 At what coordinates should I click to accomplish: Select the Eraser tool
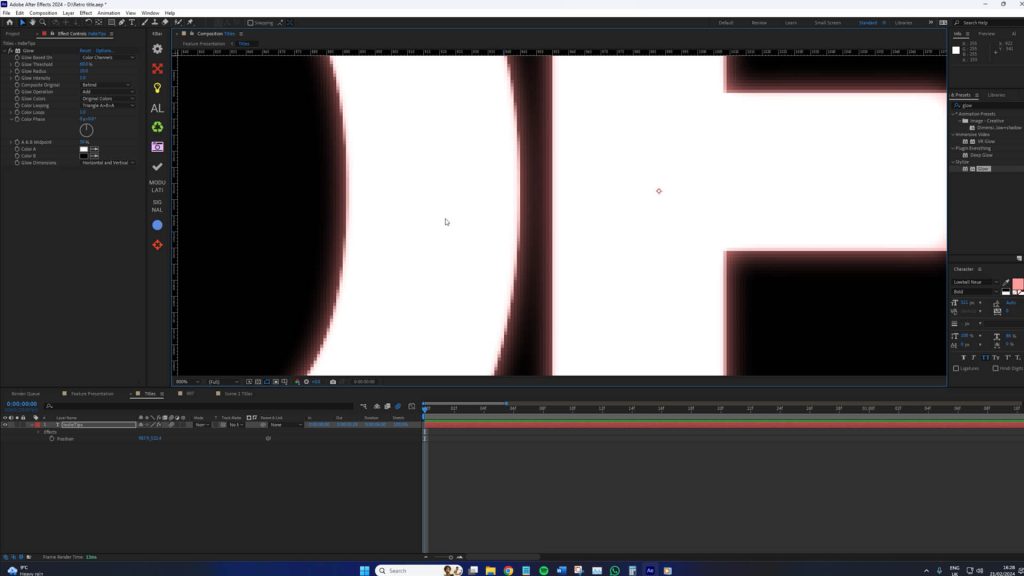pos(165,22)
